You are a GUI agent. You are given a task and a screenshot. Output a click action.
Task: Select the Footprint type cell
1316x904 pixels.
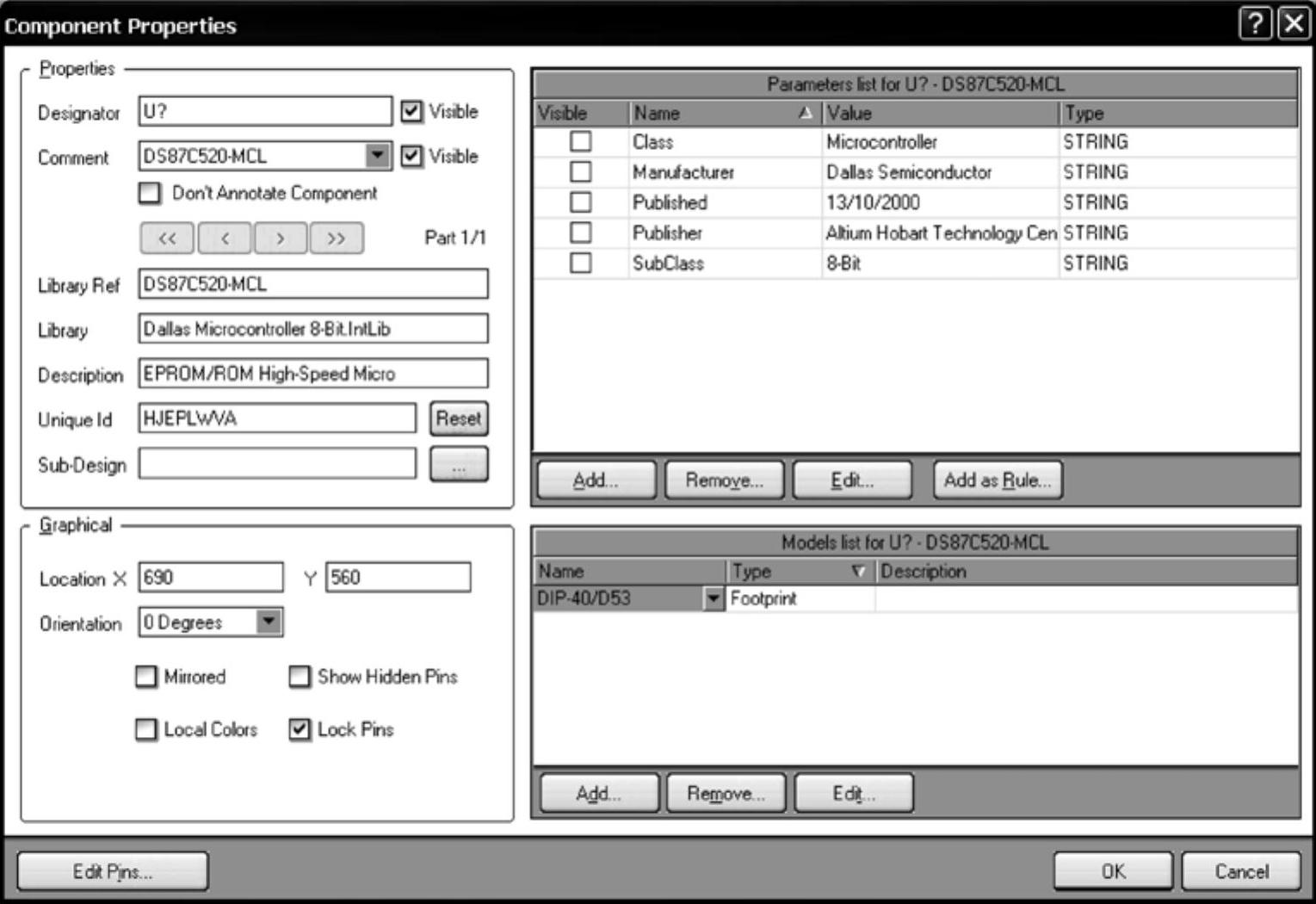click(800, 598)
